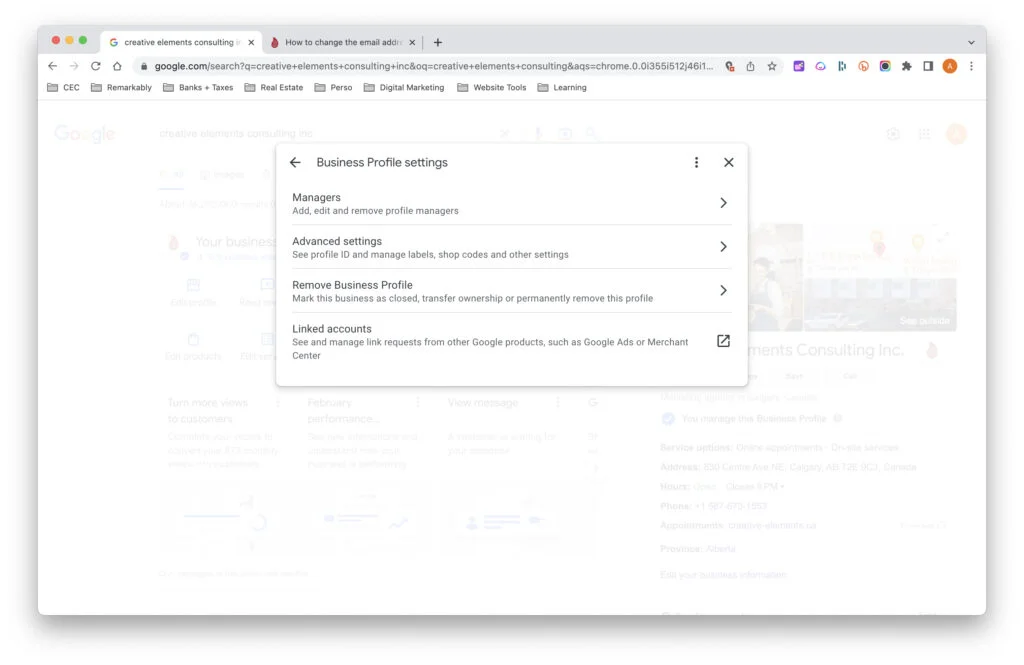Viewport: 1024px width, 665px height.
Task: Open Google account avatar on search page
Action: tap(956, 134)
